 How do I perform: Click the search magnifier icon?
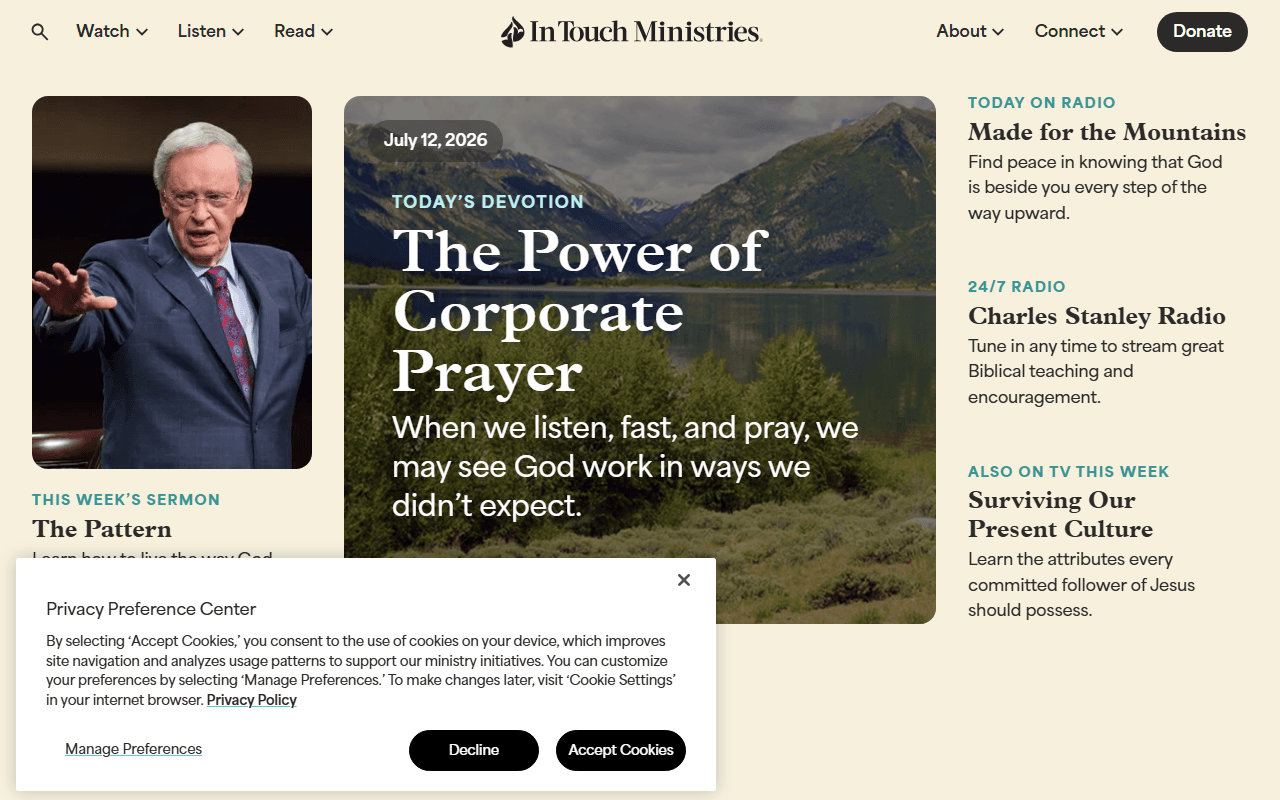point(40,32)
